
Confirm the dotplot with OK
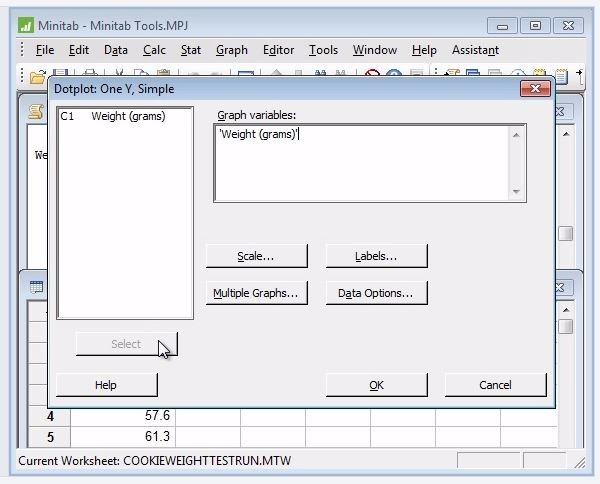click(376, 385)
